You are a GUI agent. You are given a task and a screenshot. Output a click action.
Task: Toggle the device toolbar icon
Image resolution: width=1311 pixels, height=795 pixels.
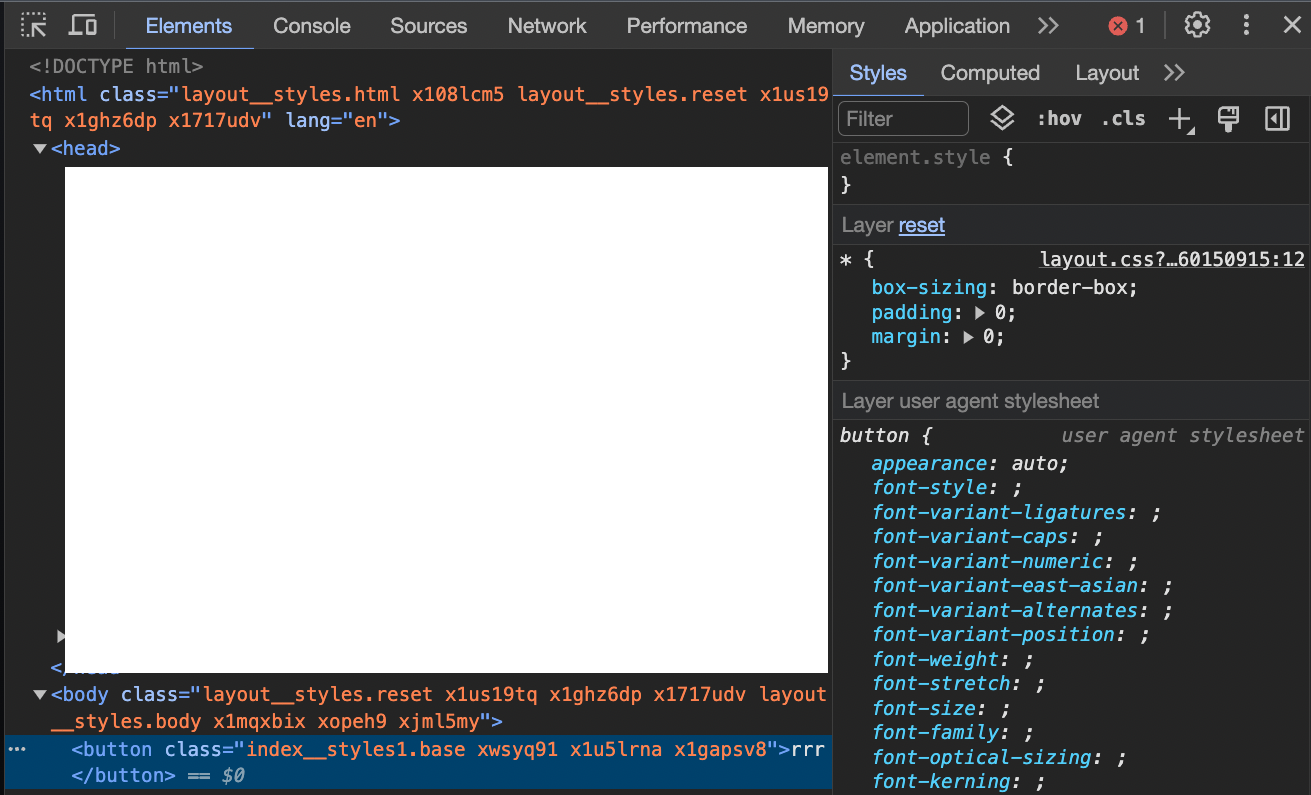tap(83, 25)
